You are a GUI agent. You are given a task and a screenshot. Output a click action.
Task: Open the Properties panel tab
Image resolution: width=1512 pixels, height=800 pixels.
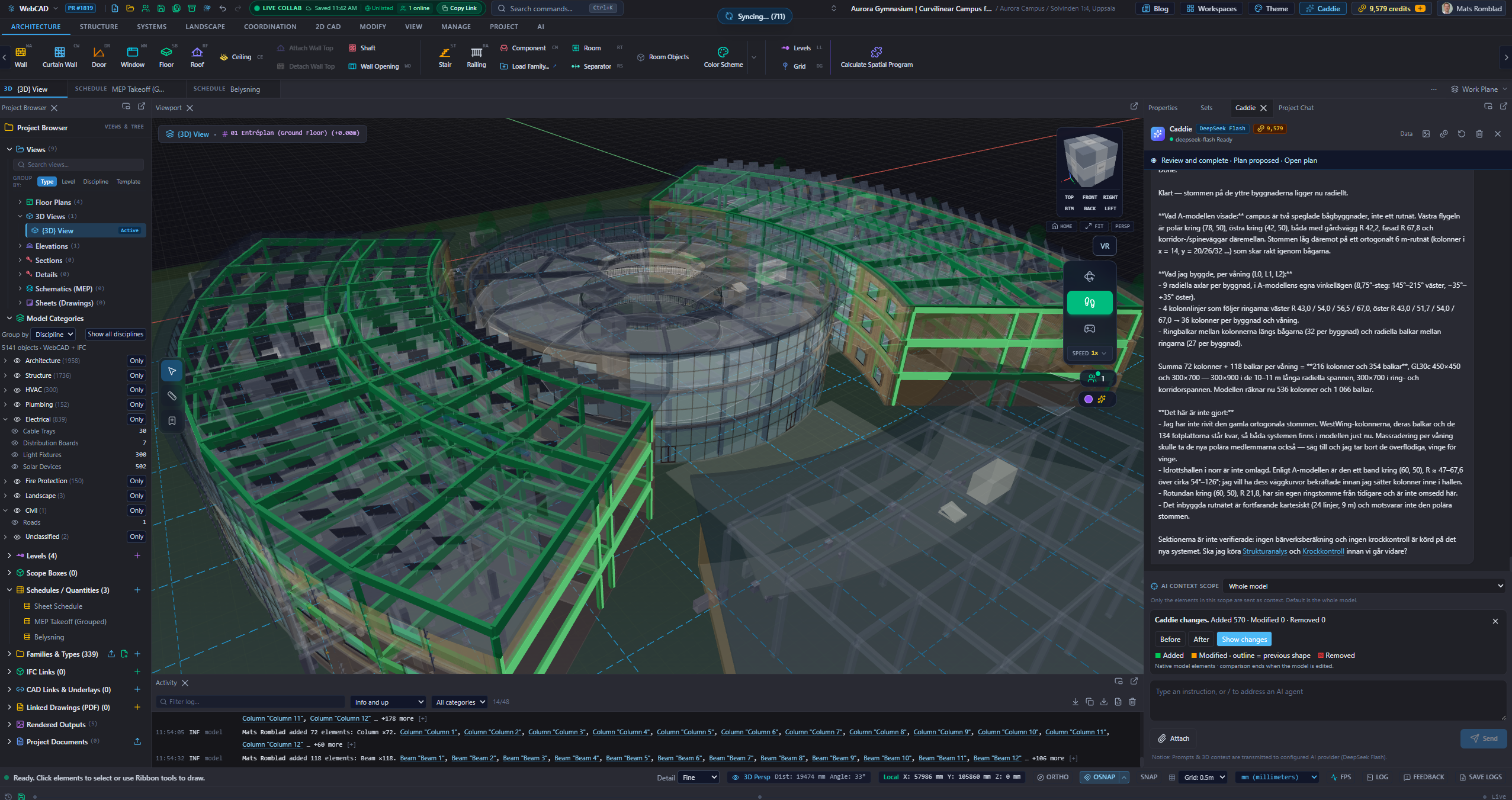(1163, 108)
